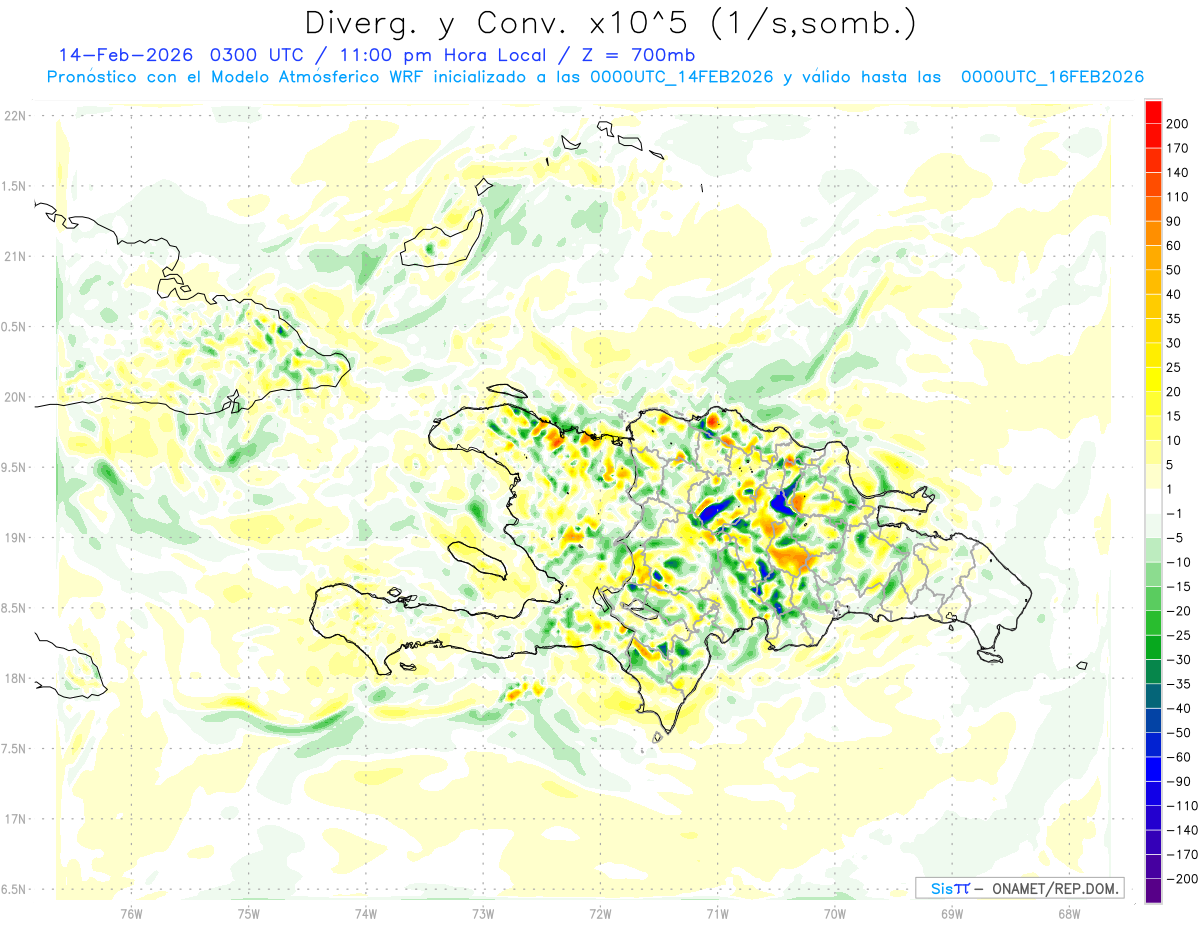
Task: Click the '-10' value on the color scale
Action: click(1181, 562)
